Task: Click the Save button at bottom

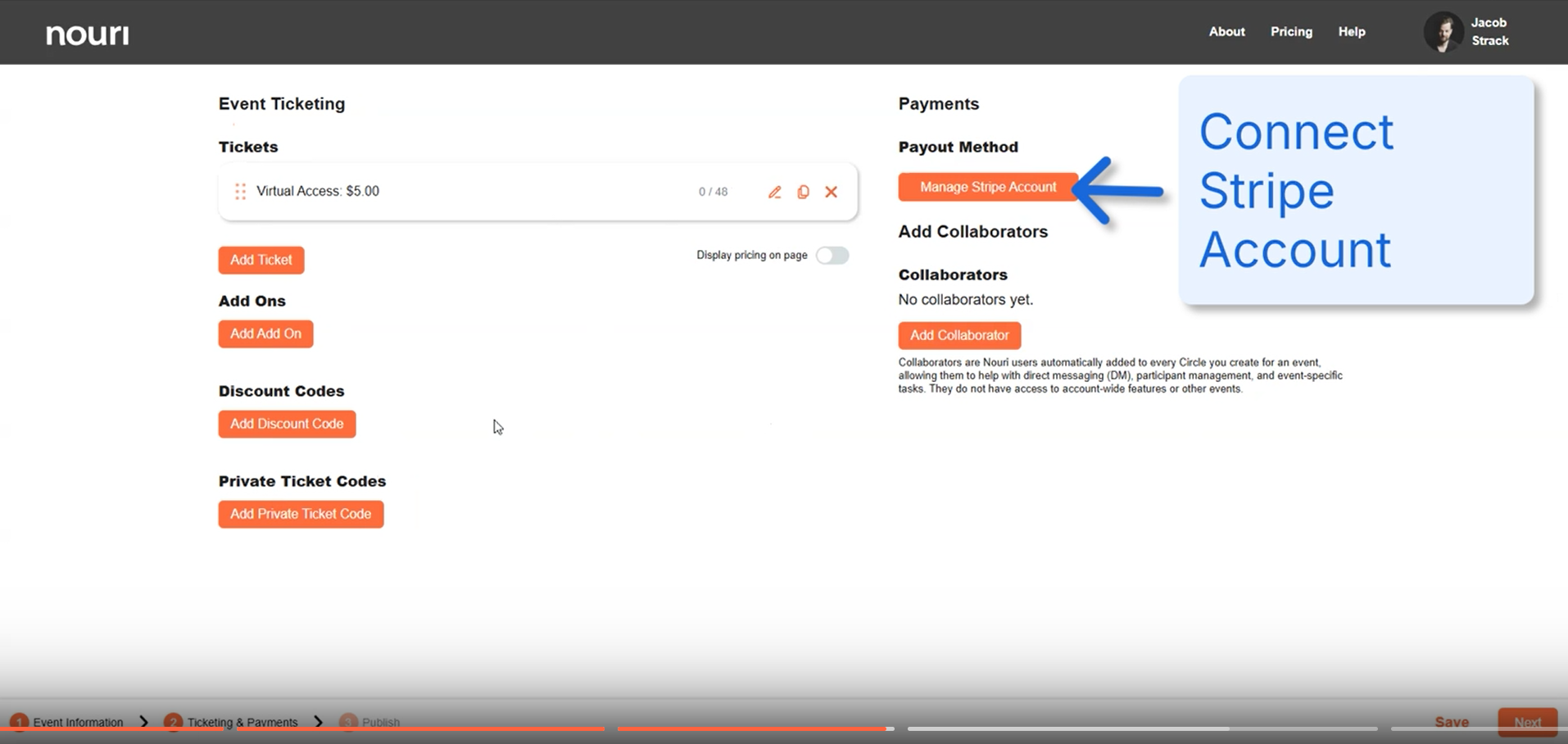Action: pyautogui.click(x=1451, y=722)
